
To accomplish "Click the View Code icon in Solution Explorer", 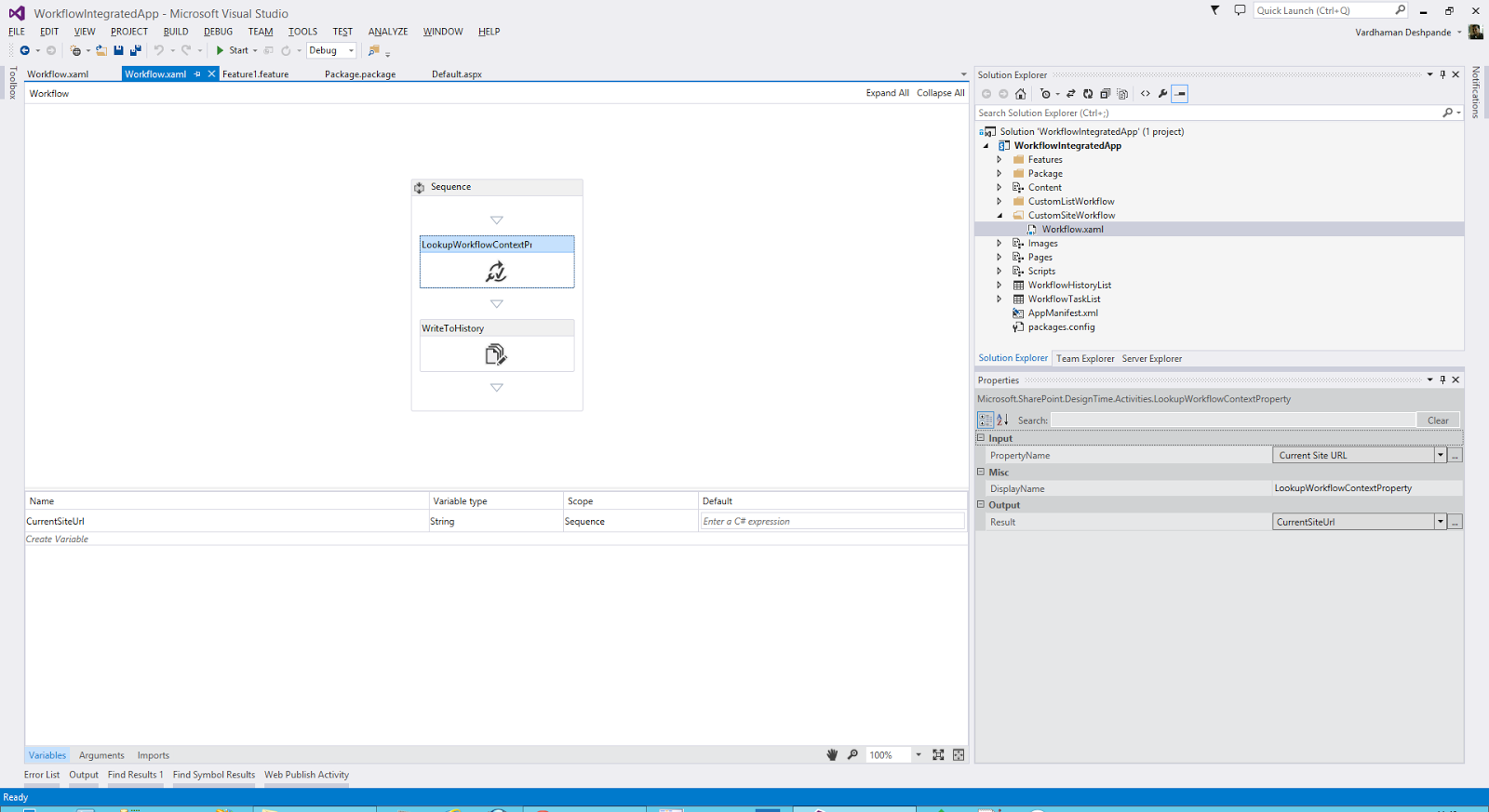I will tap(1146, 94).
